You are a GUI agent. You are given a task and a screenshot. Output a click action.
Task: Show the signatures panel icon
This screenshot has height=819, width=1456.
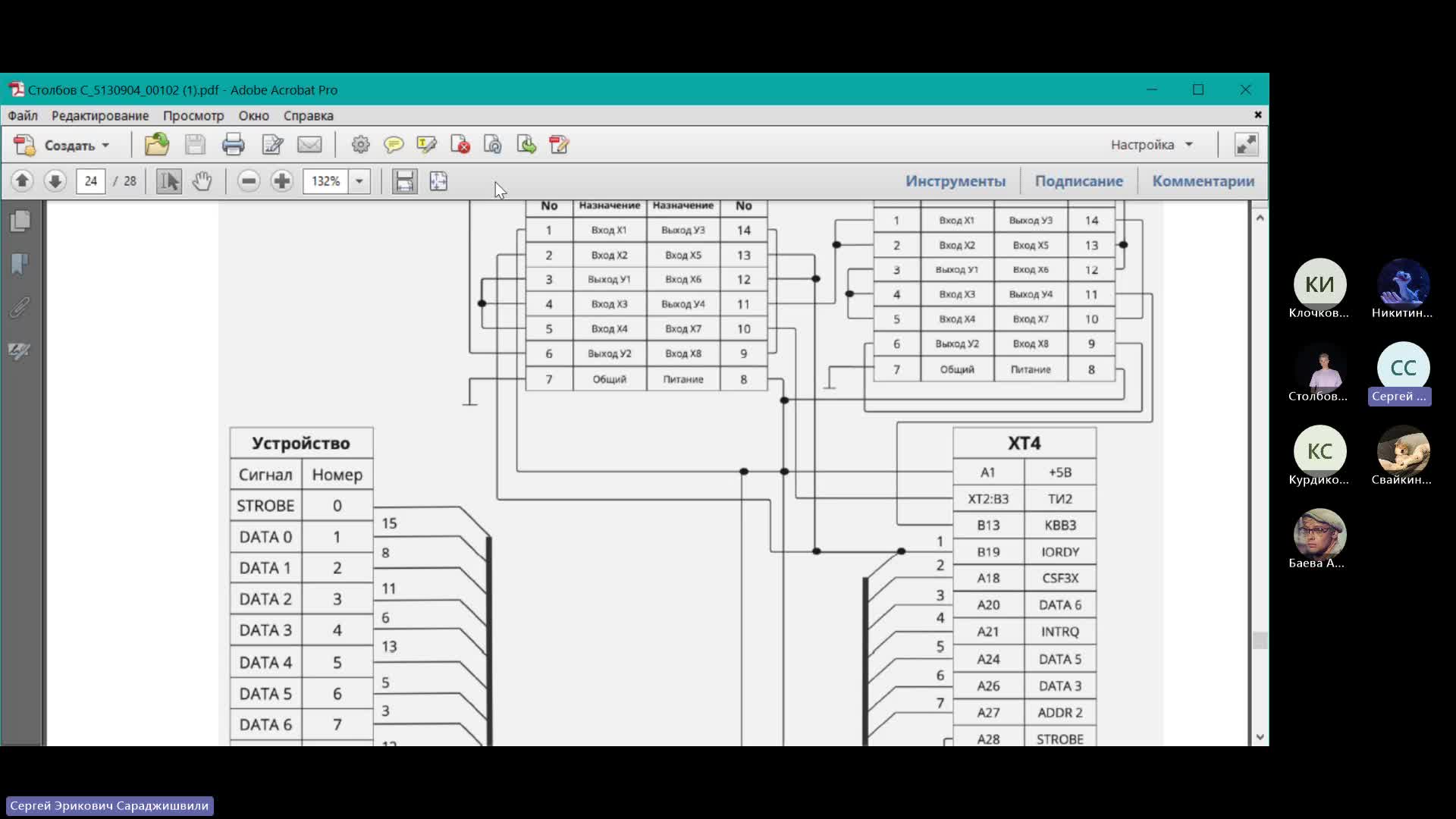[x=20, y=351]
